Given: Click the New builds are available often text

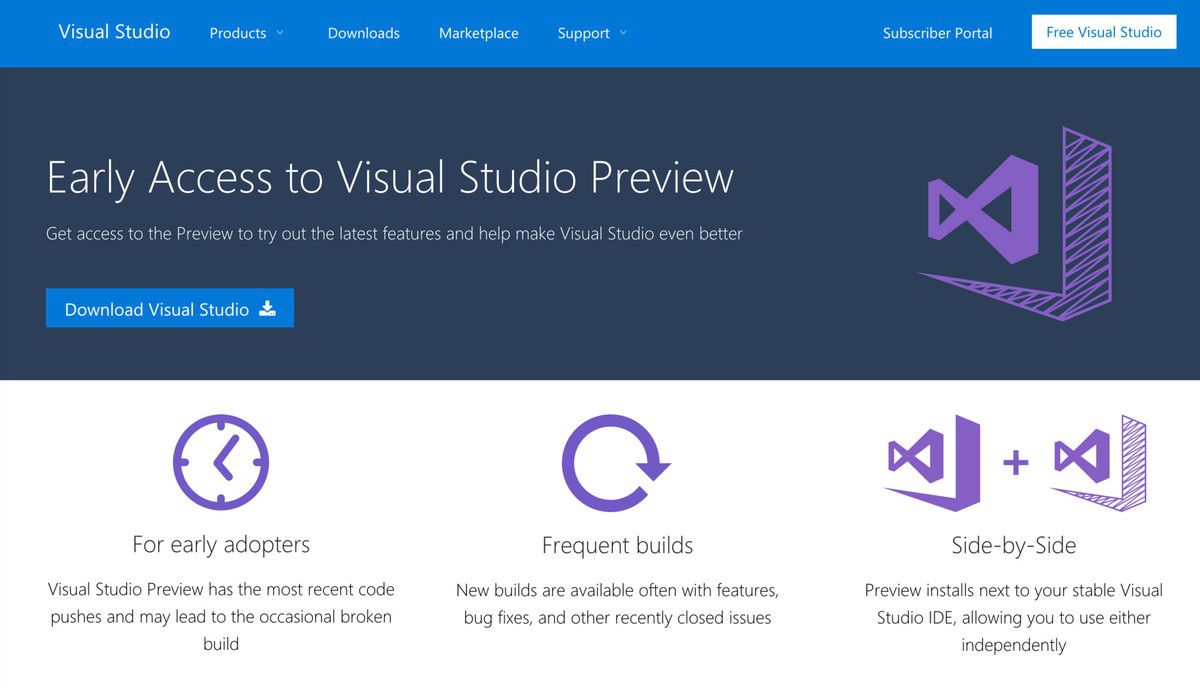Looking at the screenshot, I should click(617, 604).
